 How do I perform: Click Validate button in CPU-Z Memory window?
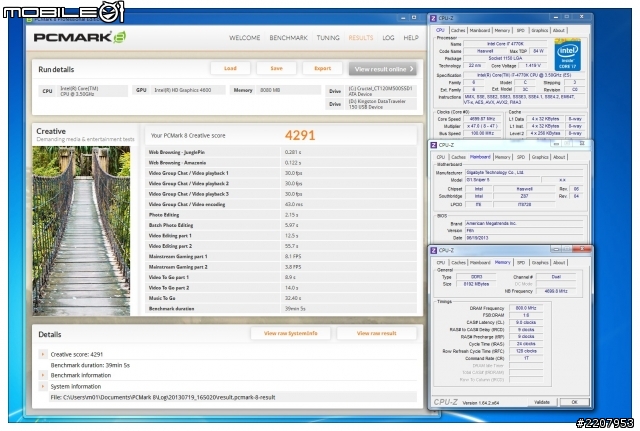click(x=542, y=402)
